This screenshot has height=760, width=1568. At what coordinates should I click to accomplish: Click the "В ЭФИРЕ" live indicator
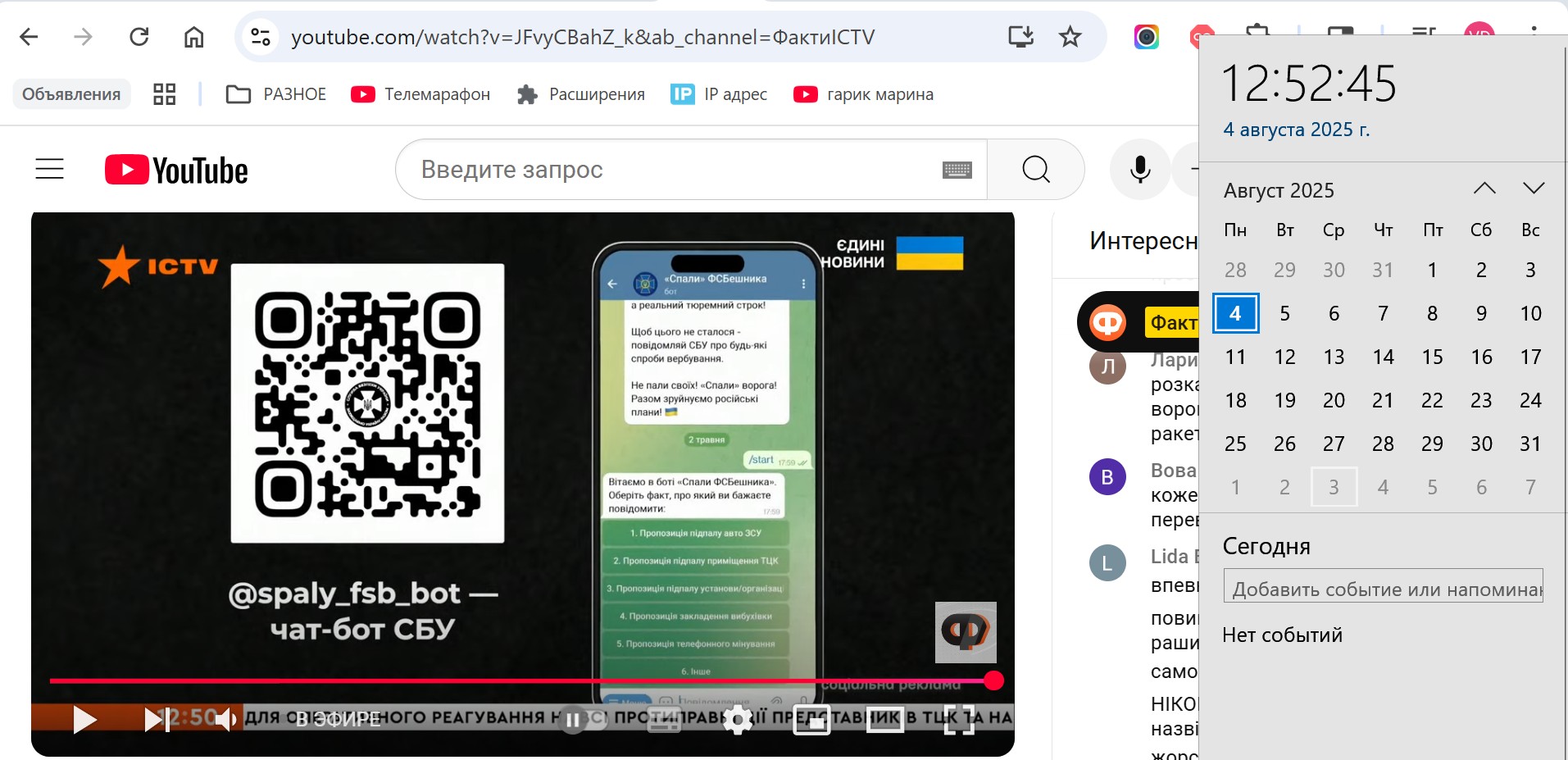(338, 720)
